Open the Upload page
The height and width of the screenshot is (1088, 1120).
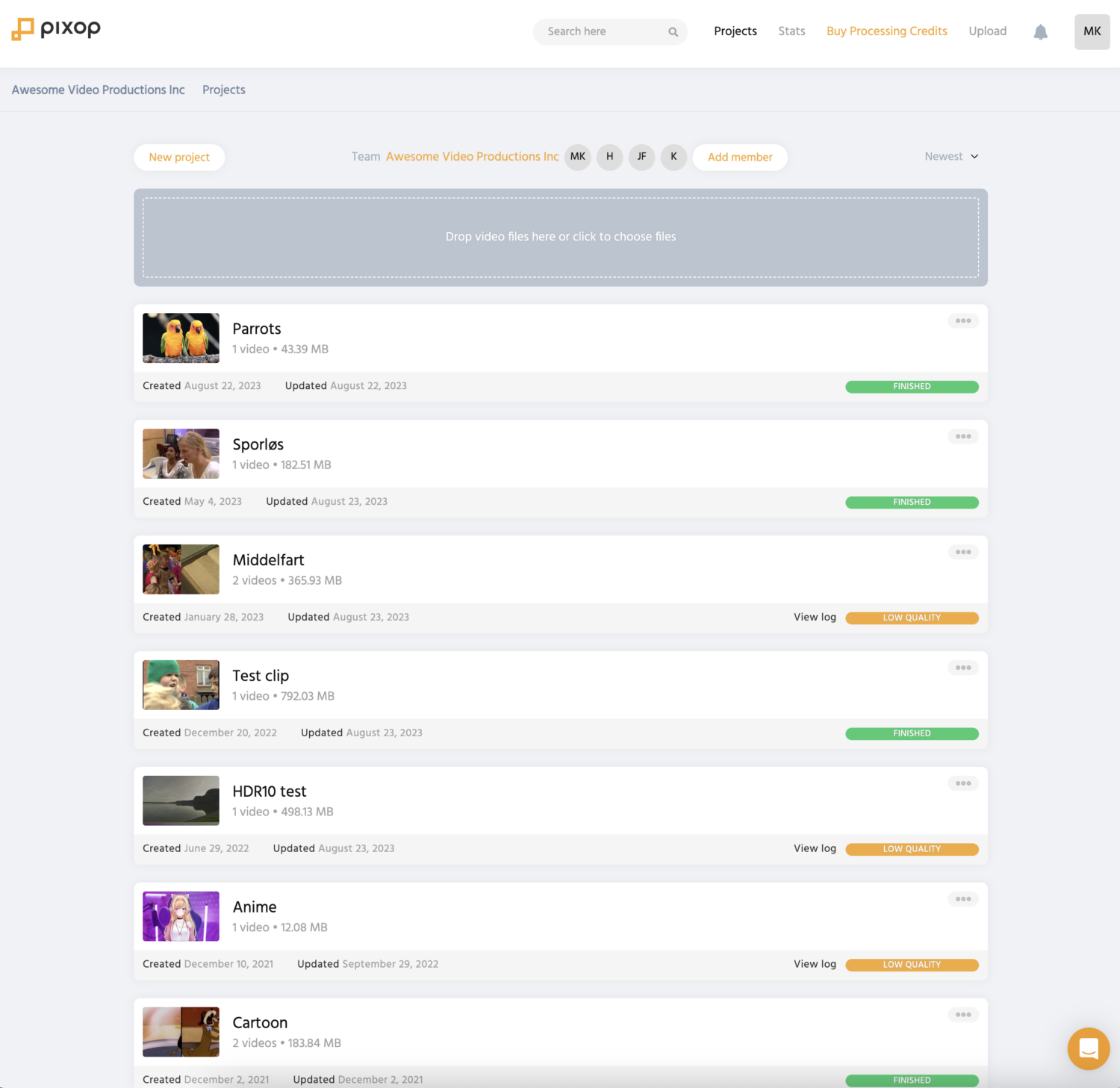[987, 31]
